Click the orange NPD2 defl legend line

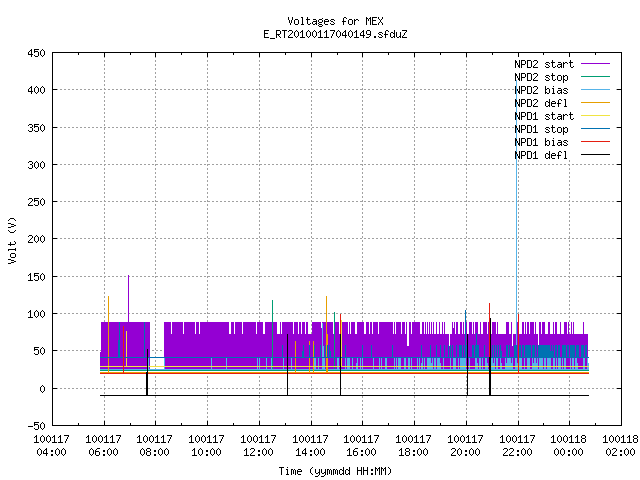point(595,102)
